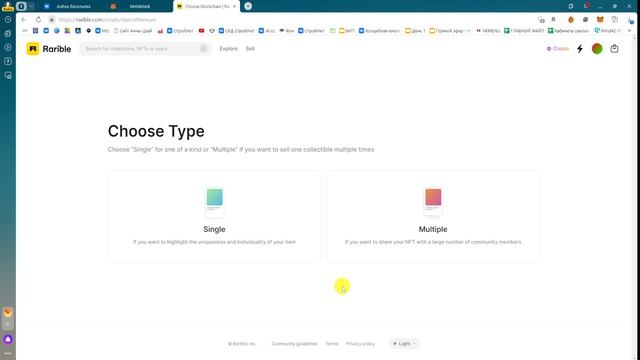Click the history clock sidebar icon

tap(8, 20)
